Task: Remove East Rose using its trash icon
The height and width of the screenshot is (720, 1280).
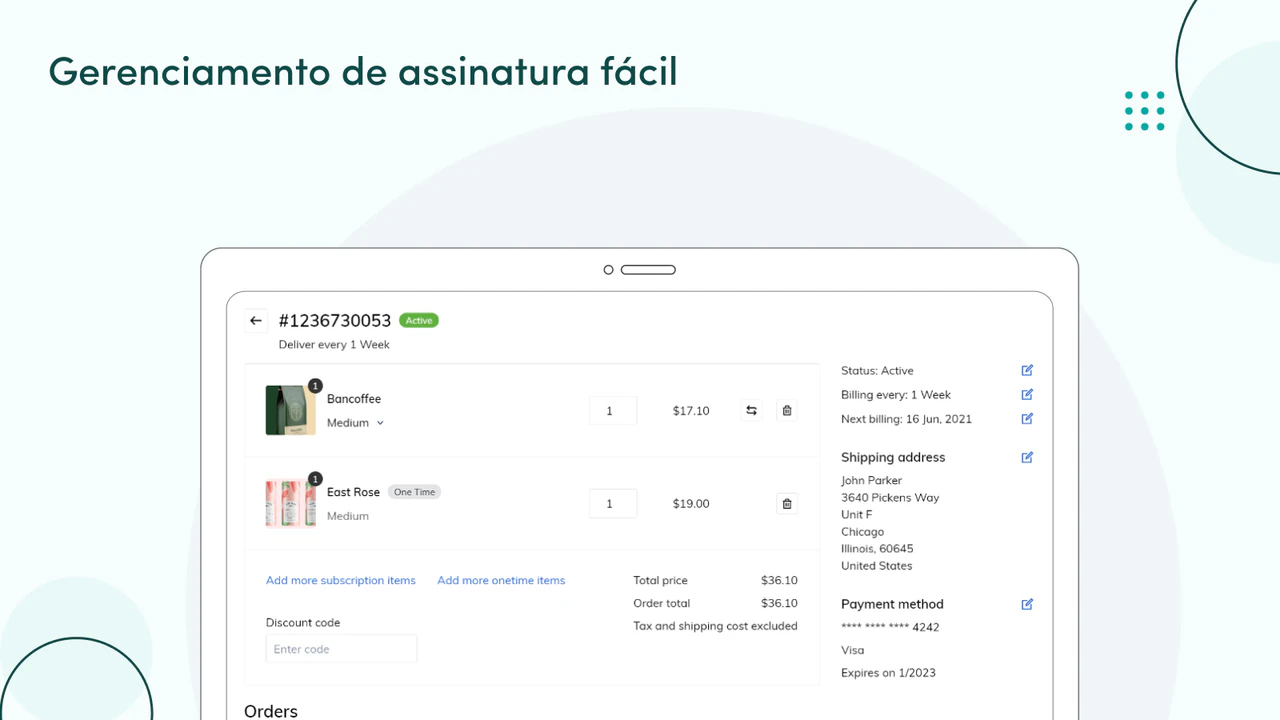Action: tap(787, 503)
